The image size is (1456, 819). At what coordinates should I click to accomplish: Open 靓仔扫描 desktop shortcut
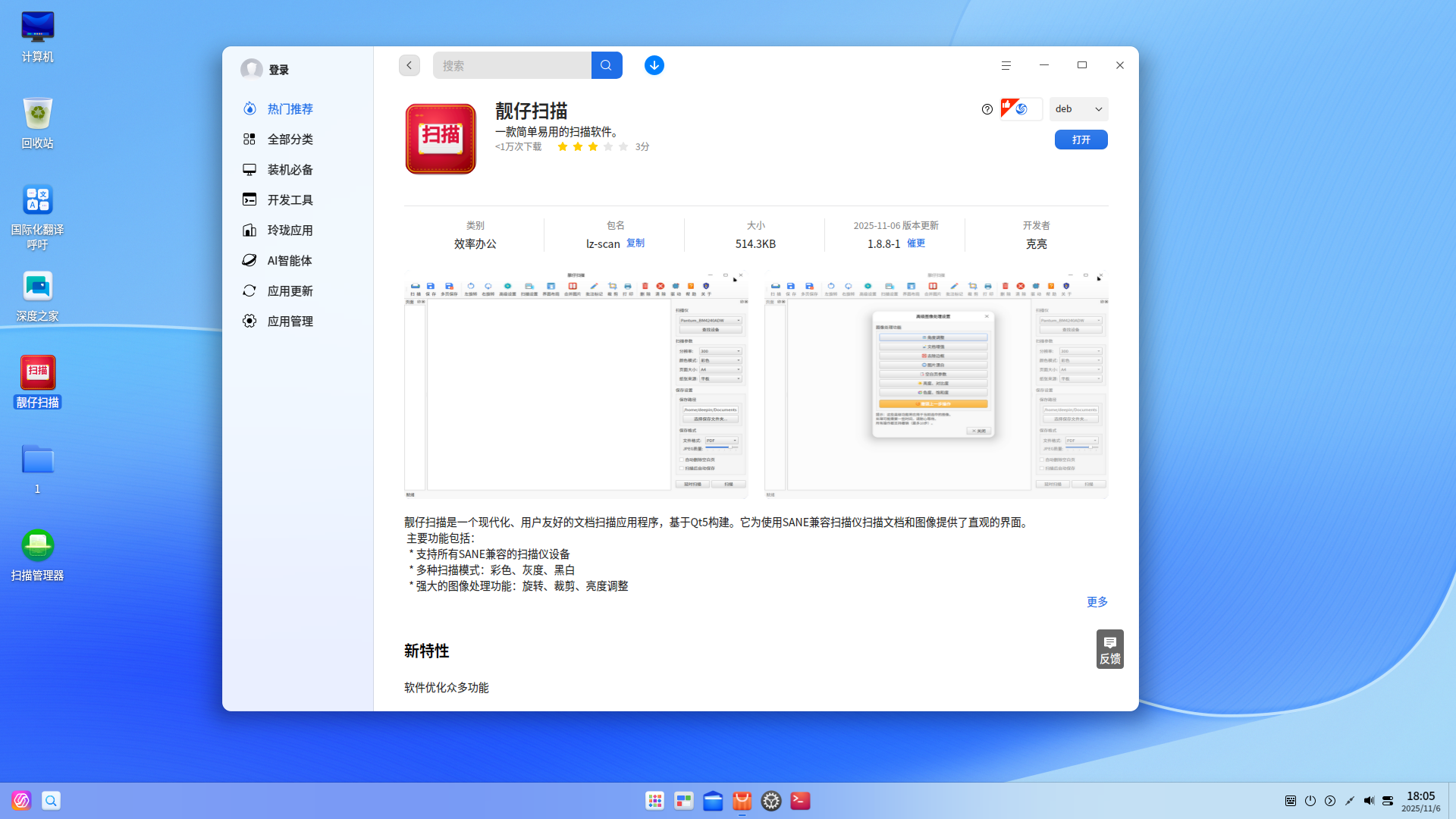38,381
